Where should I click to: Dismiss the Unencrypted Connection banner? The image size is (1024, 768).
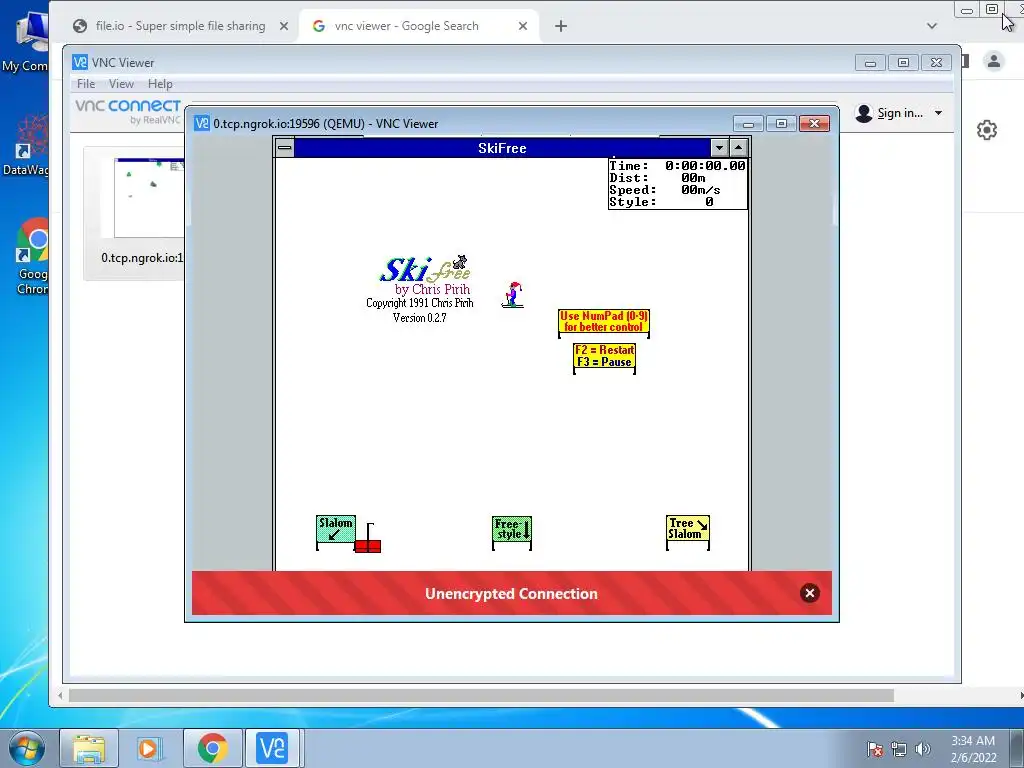pyautogui.click(x=810, y=593)
